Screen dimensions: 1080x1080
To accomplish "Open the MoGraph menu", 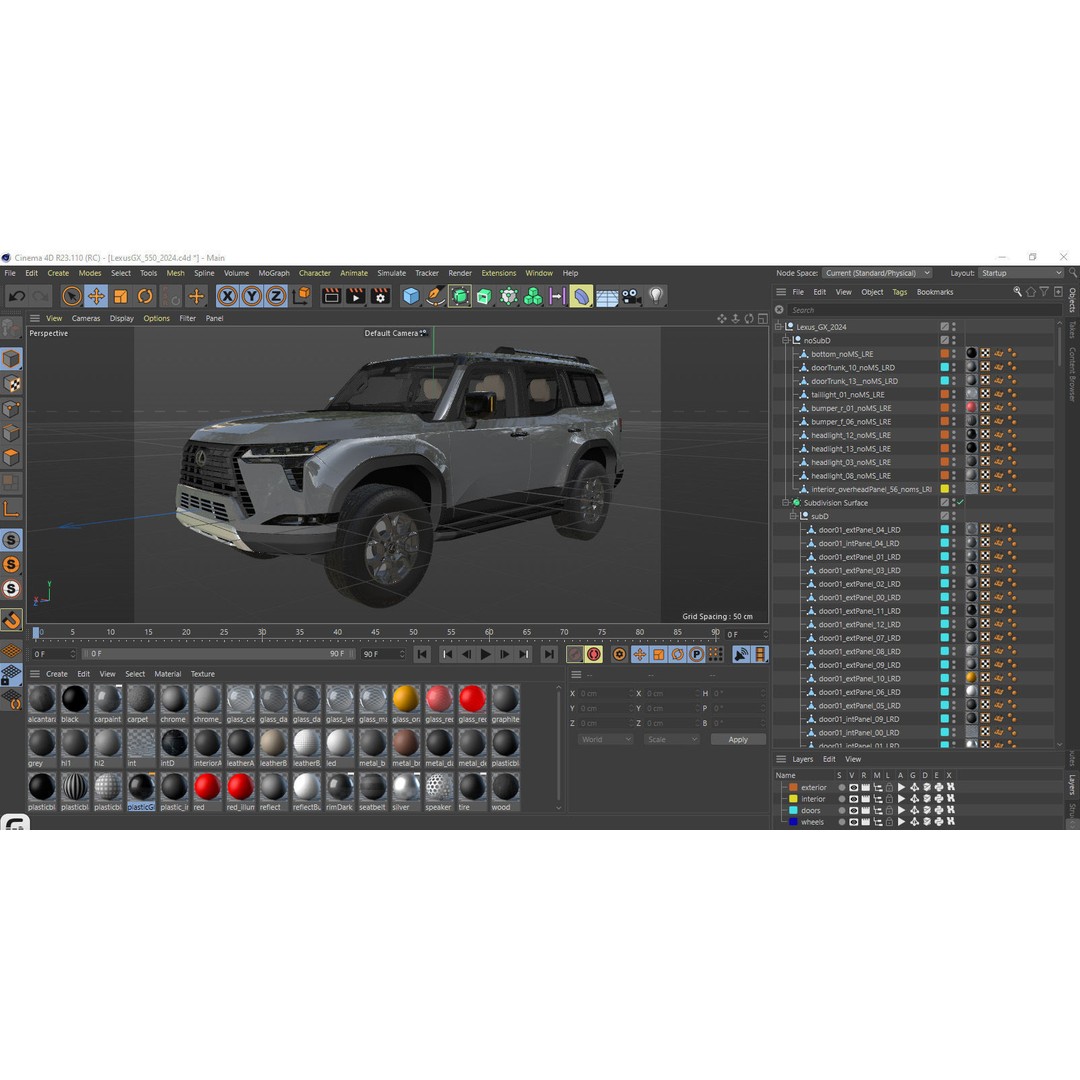I will click(272, 272).
